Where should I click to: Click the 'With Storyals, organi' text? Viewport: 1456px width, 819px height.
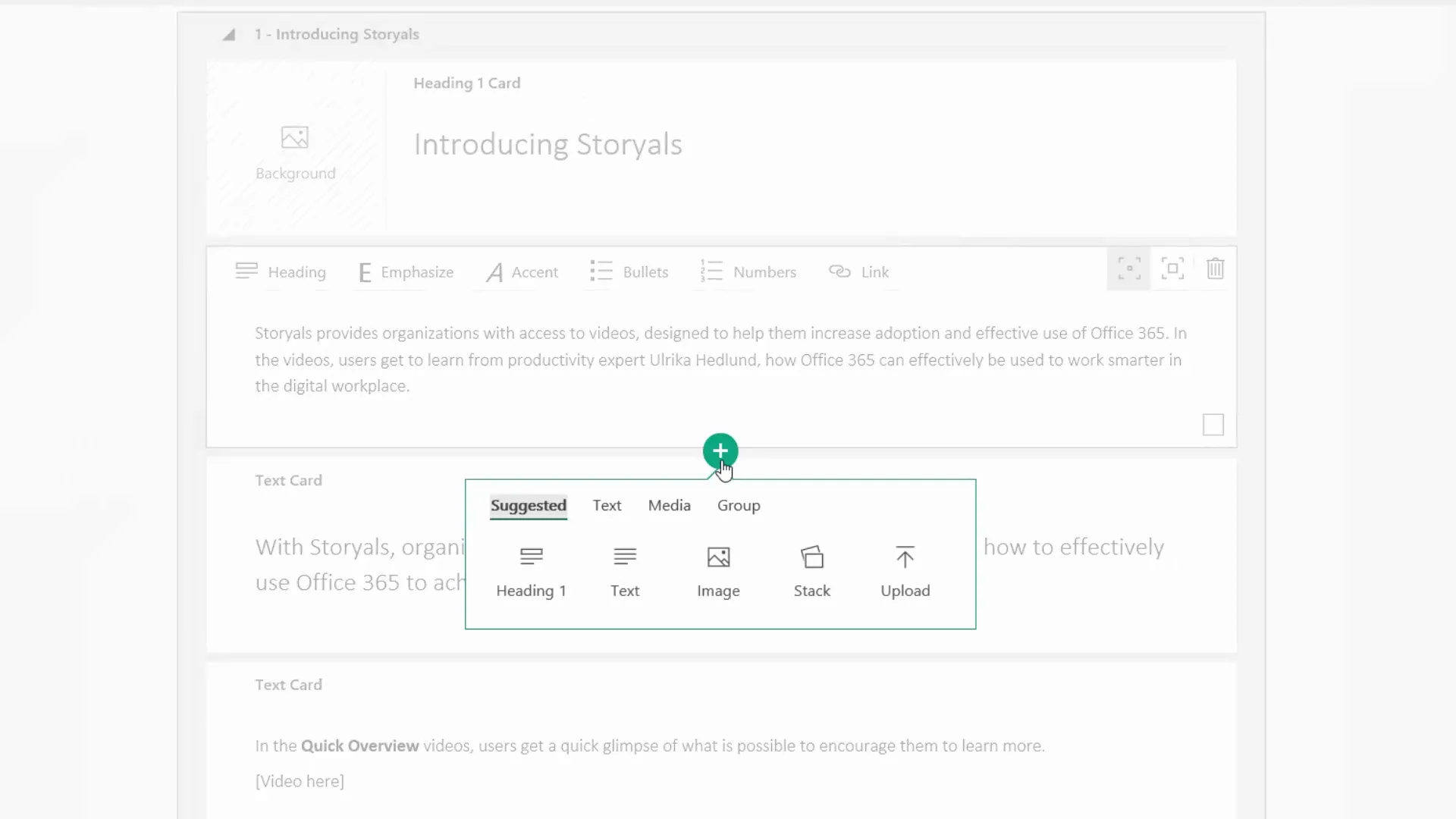tap(359, 548)
